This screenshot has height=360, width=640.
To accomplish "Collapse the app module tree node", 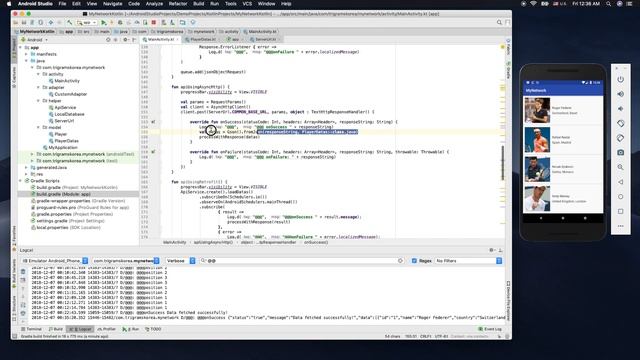I will 21,47.
